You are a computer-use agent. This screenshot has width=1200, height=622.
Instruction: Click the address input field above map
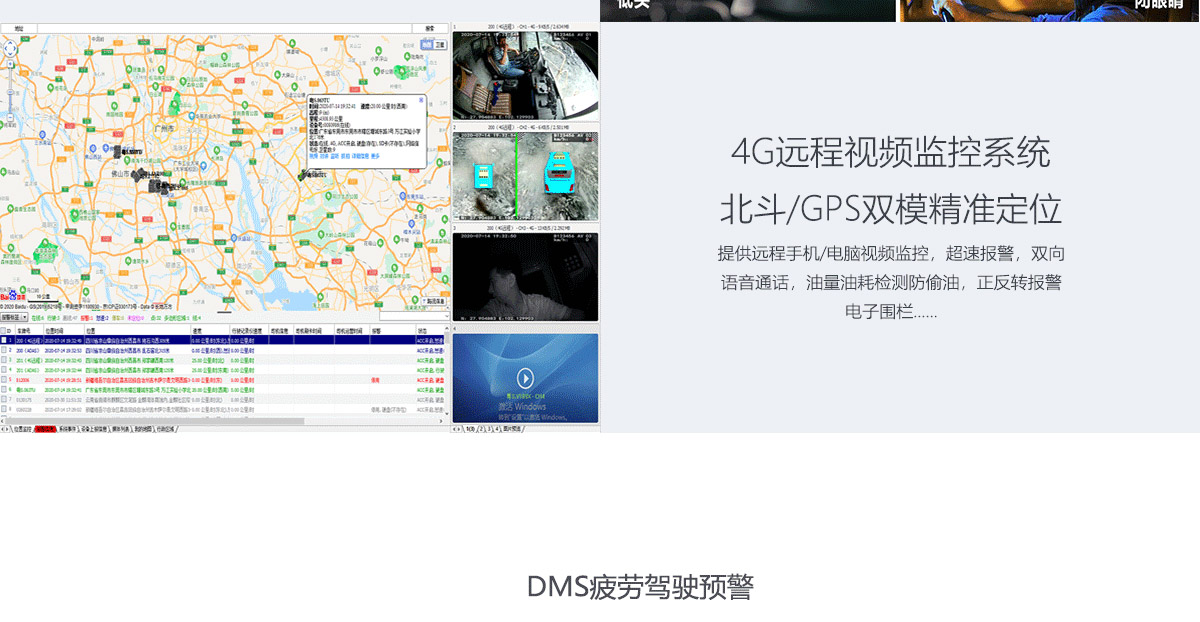(x=225, y=28)
